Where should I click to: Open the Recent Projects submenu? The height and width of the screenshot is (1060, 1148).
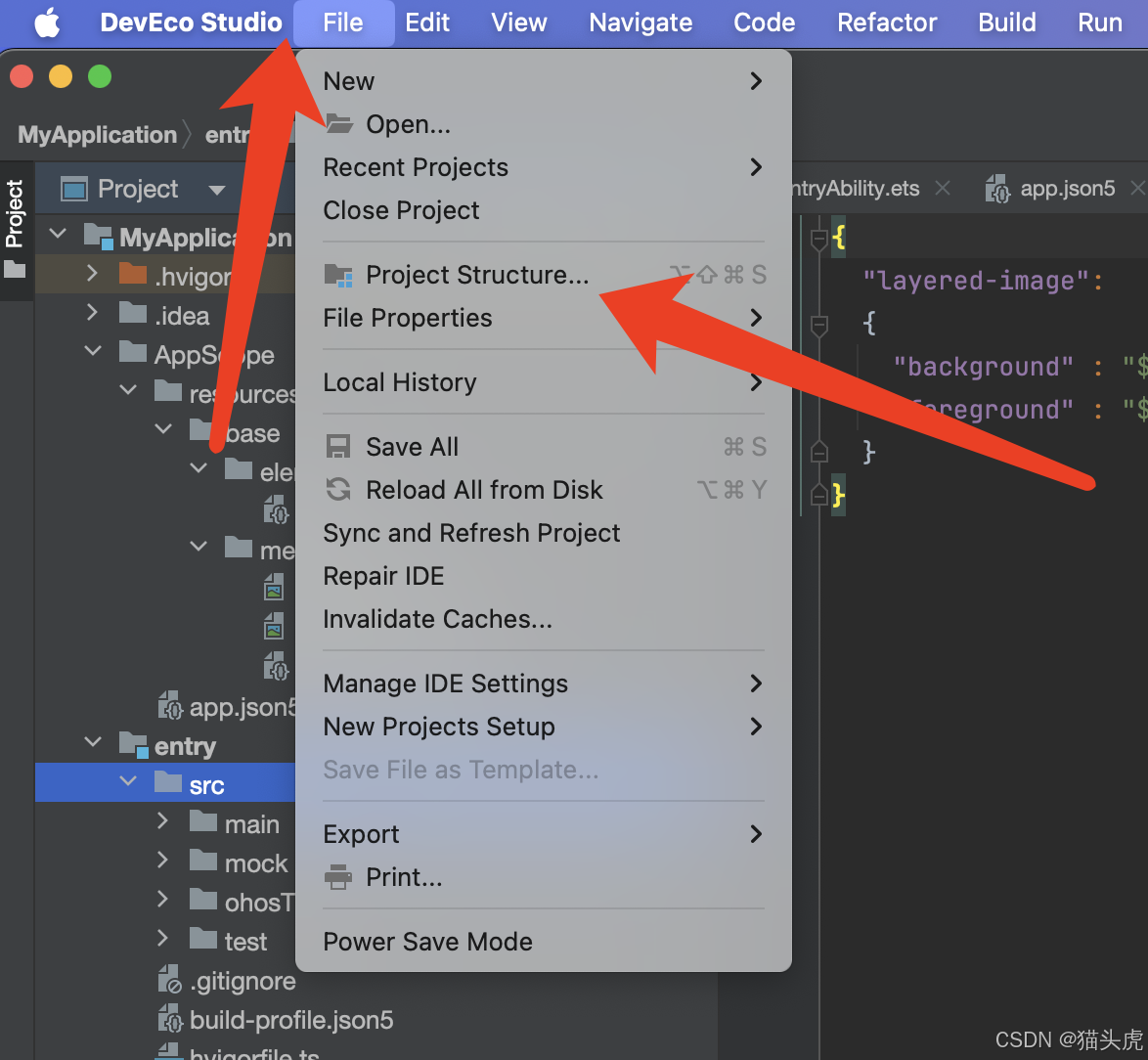pos(544,167)
